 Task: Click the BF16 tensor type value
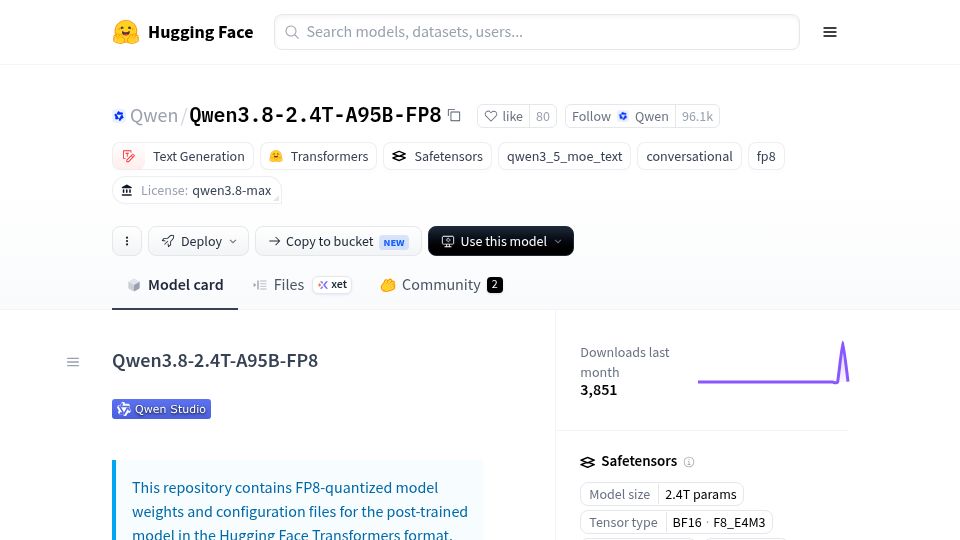coord(687,522)
